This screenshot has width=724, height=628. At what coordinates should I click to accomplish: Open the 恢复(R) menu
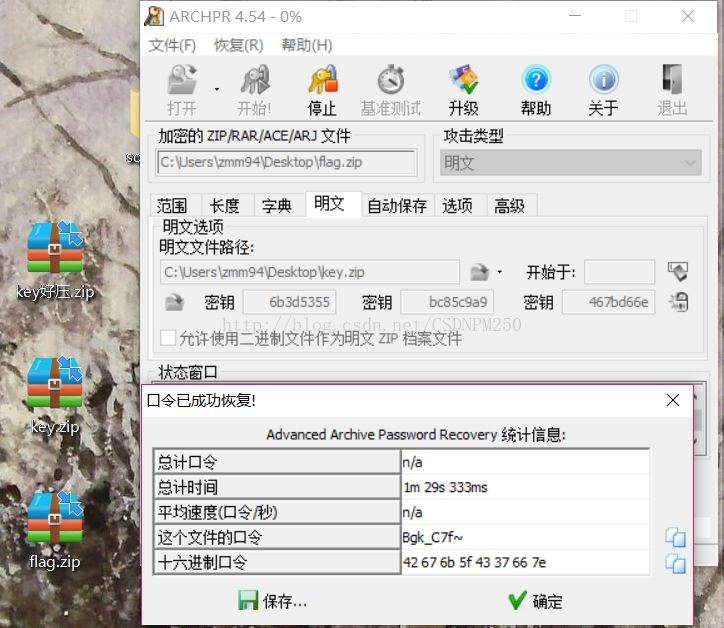pyautogui.click(x=239, y=45)
